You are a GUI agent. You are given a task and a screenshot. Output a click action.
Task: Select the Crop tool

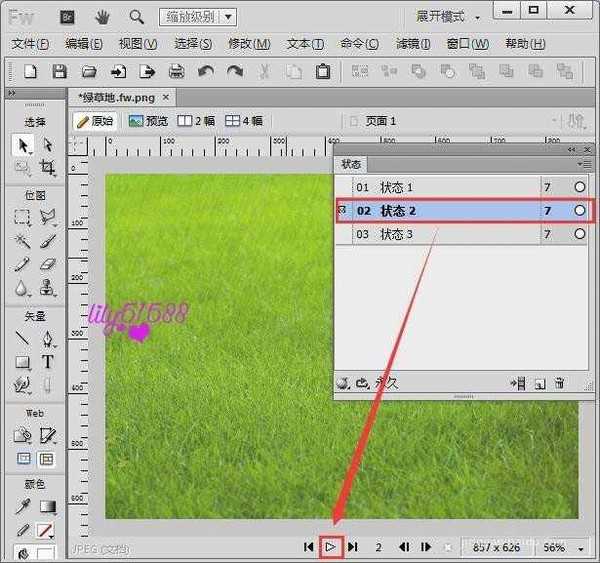(x=47, y=168)
